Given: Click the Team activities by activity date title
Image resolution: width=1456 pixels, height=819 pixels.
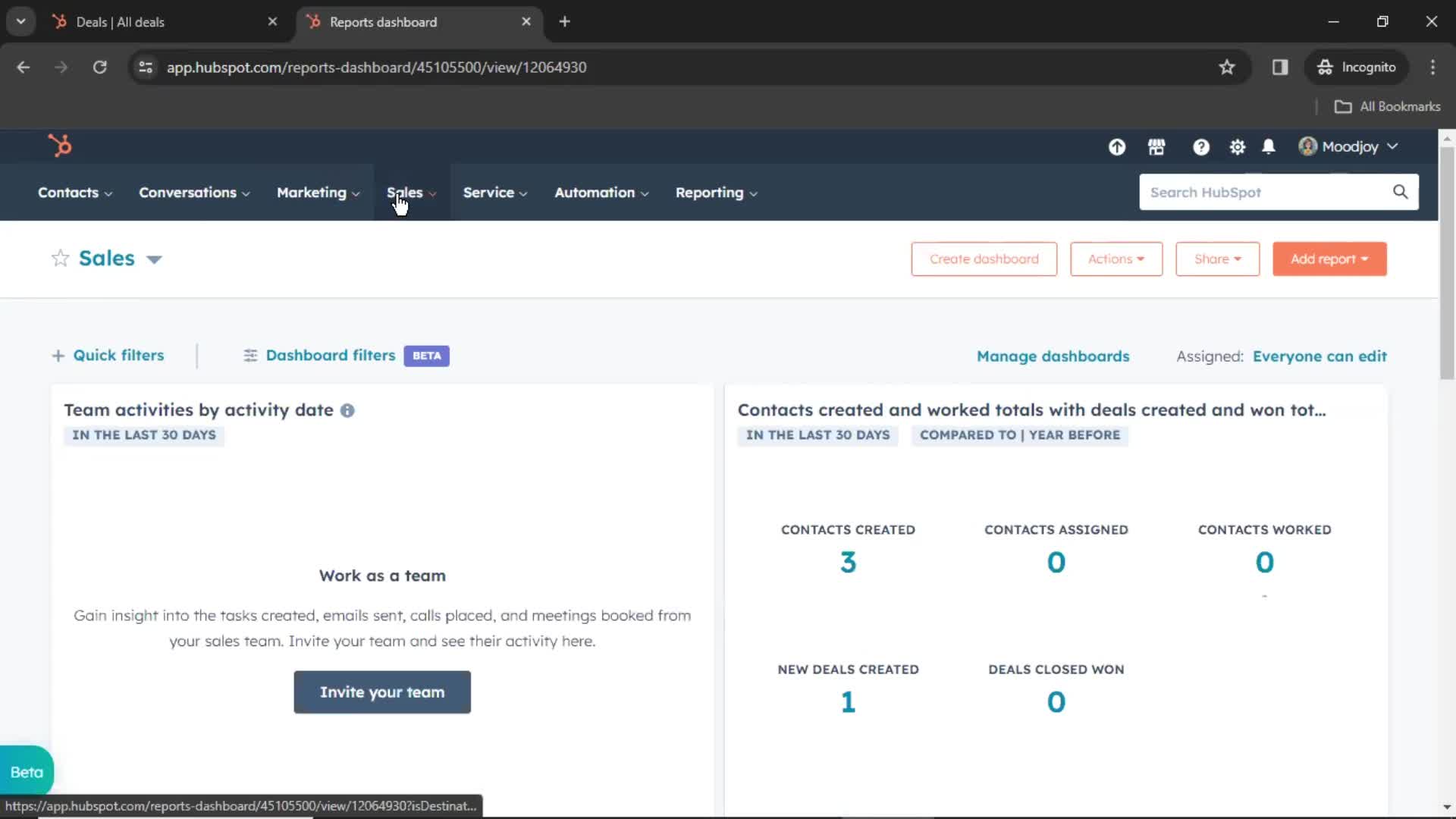Looking at the screenshot, I should coord(199,410).
